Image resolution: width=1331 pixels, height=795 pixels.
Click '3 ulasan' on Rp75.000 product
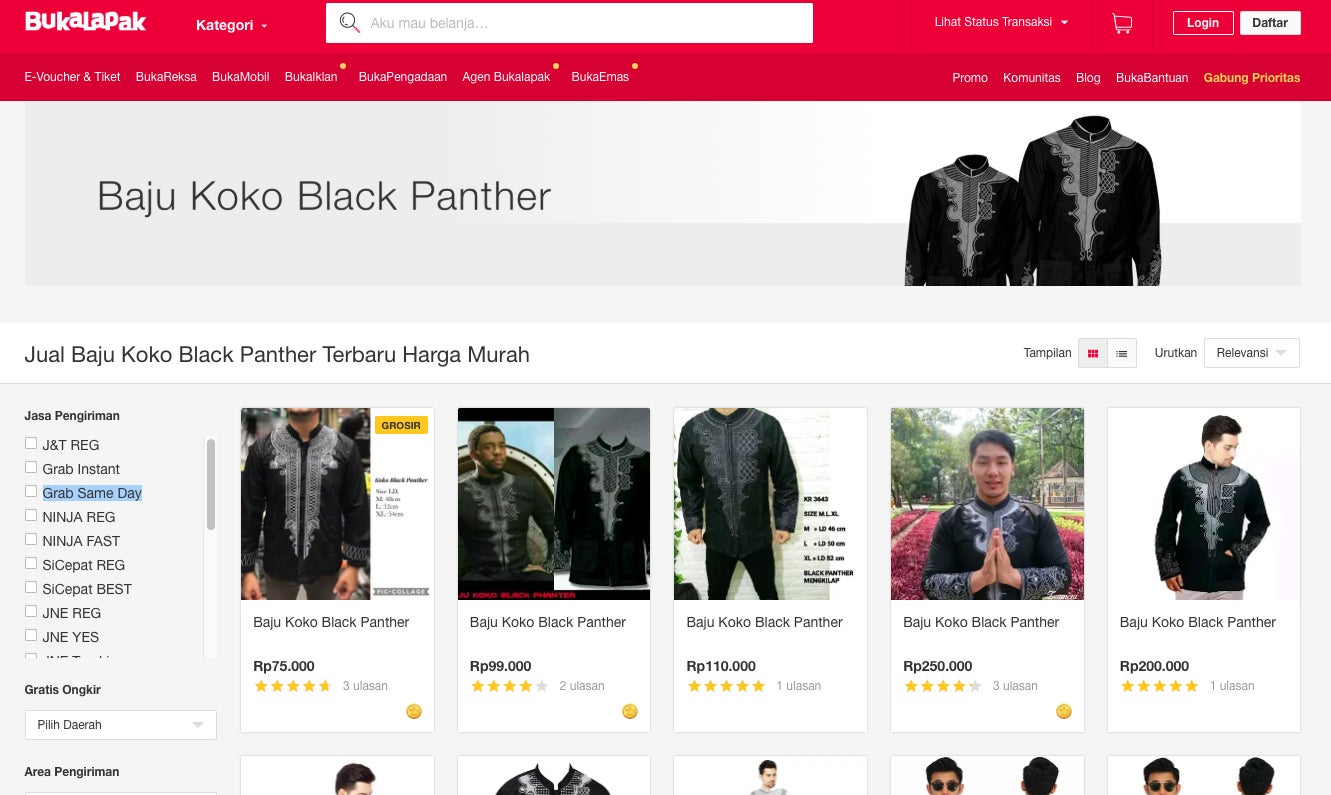(365, 686)
